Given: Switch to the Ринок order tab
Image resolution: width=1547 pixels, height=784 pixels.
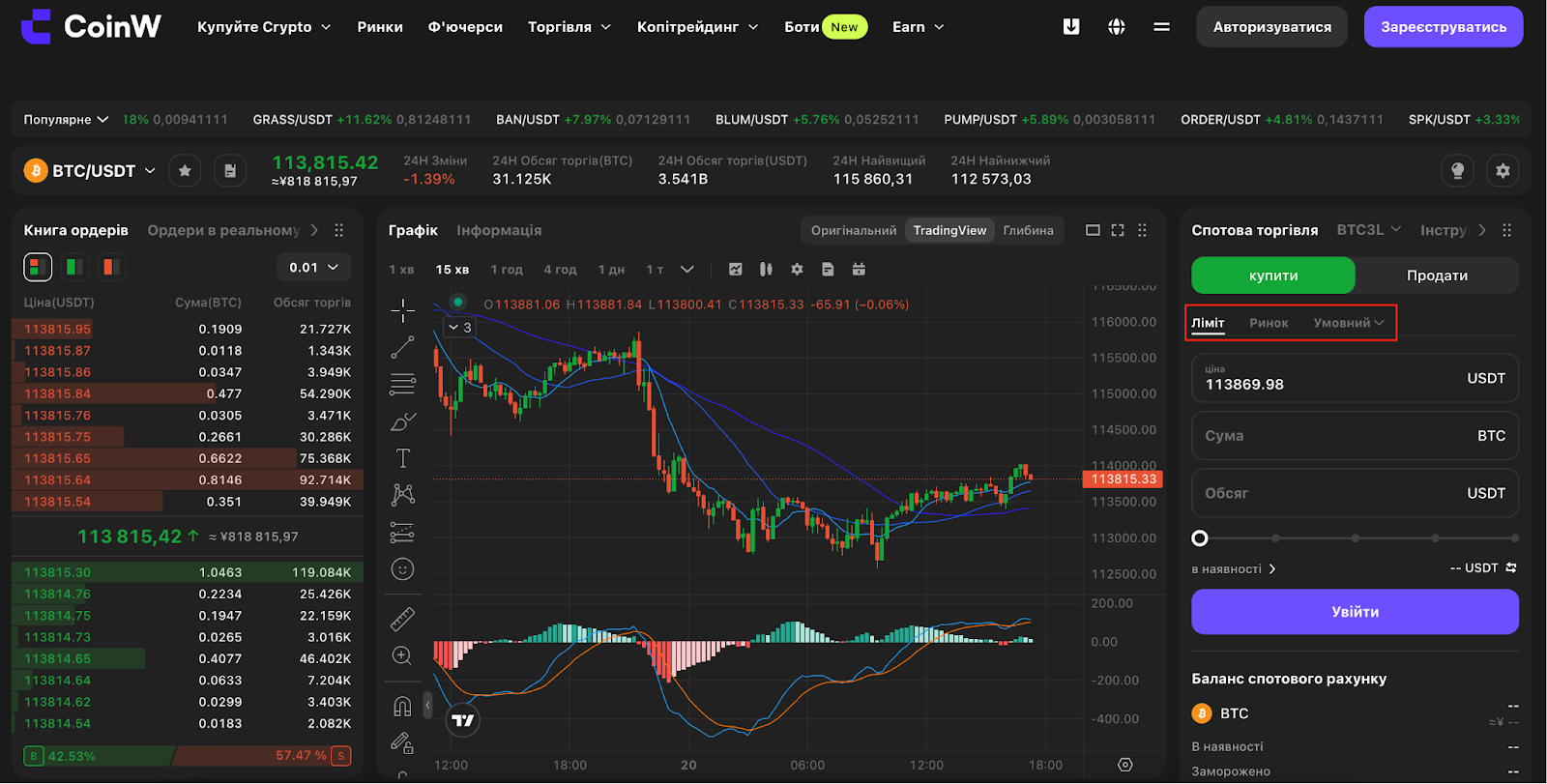Looking at the screenshot, I should coord(1269,323).
